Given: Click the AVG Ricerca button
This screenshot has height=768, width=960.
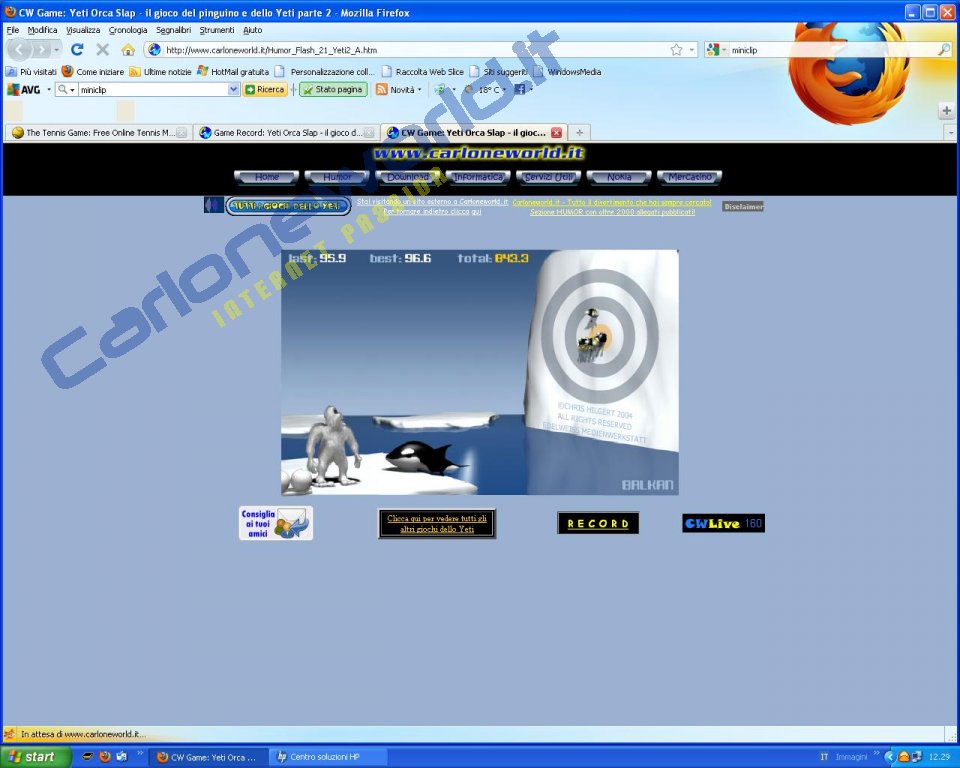Looking at the screenshot, I should [264, 89].
